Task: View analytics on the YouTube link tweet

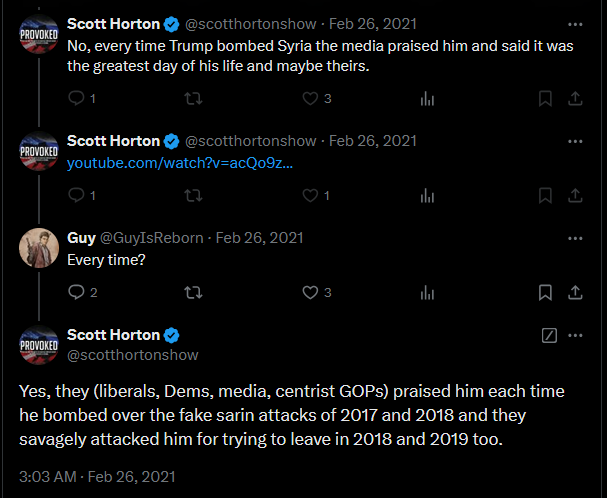Action: pos(427,196)
